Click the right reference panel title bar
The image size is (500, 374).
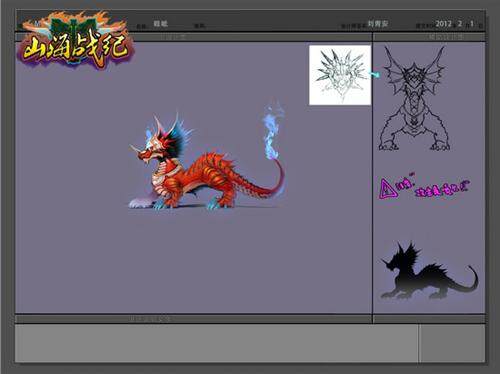click(429, 37)
